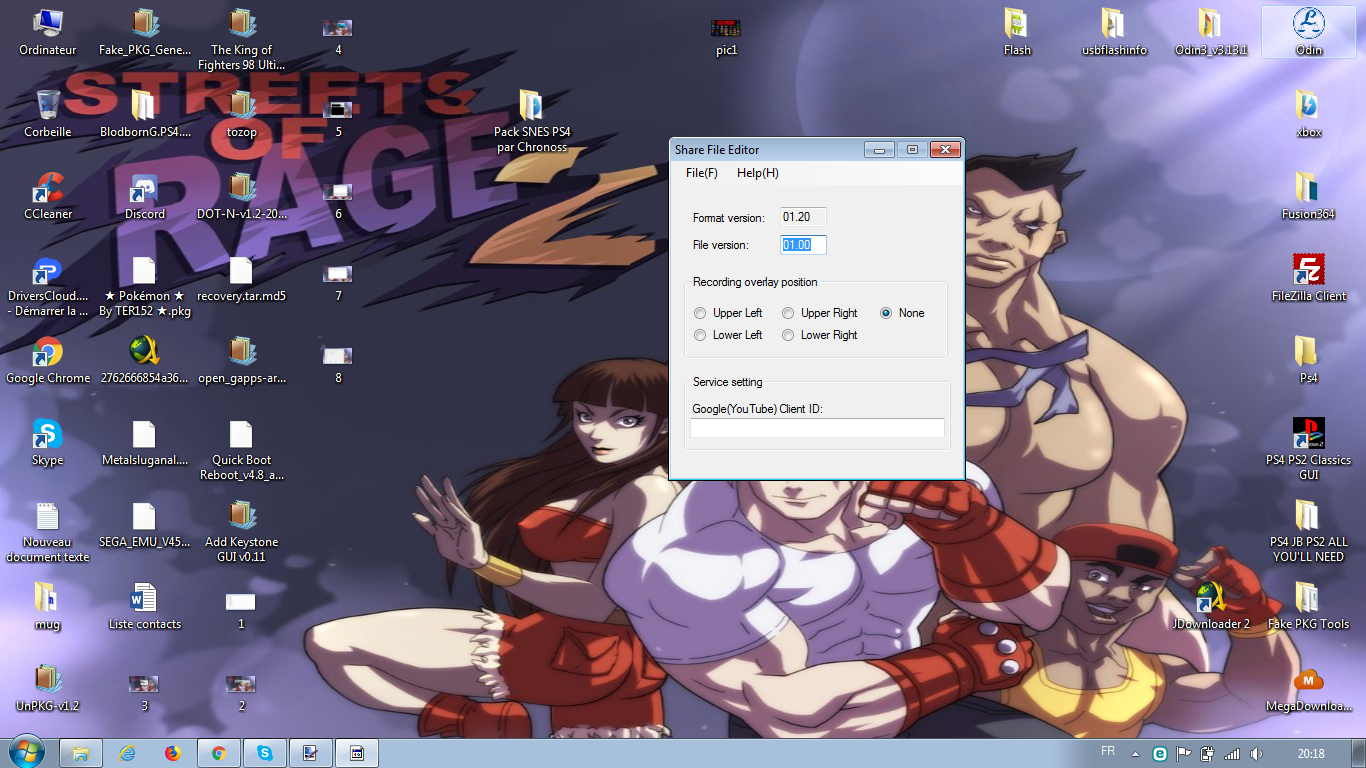This screenshot has width=1366, height=768.
Task: Select the FileZilla Client desktop icon
Action: click(1308, 270)
